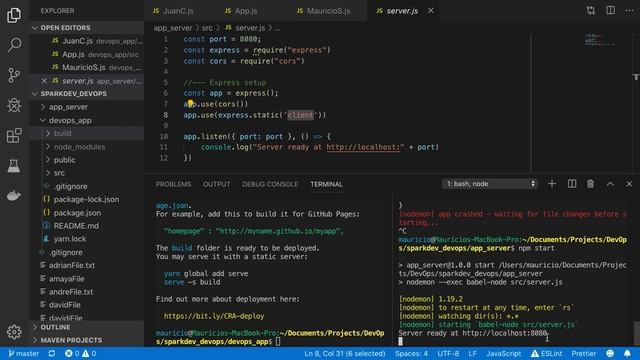Open the Extensions view
The height and width of the screenshot is (360, 640).
[x=14, y=136]
